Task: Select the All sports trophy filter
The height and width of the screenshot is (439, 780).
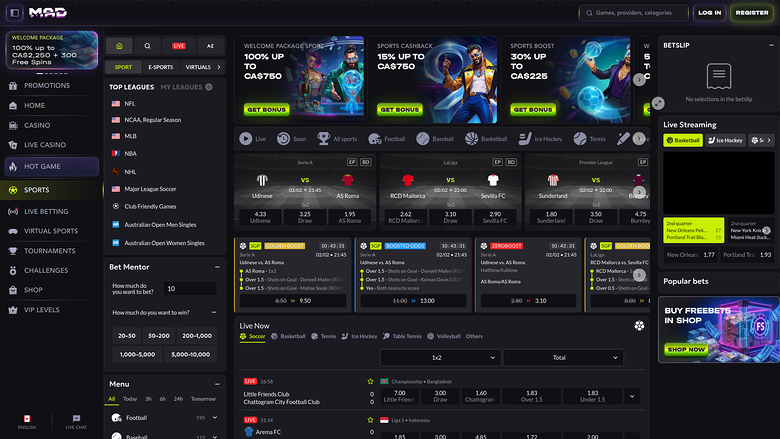Action: [x=337, y=139]
